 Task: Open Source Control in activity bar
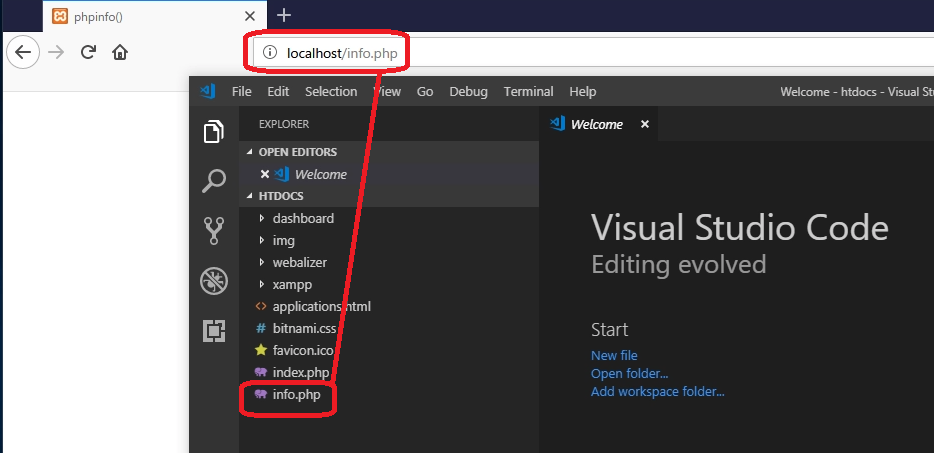click(214, 231)
